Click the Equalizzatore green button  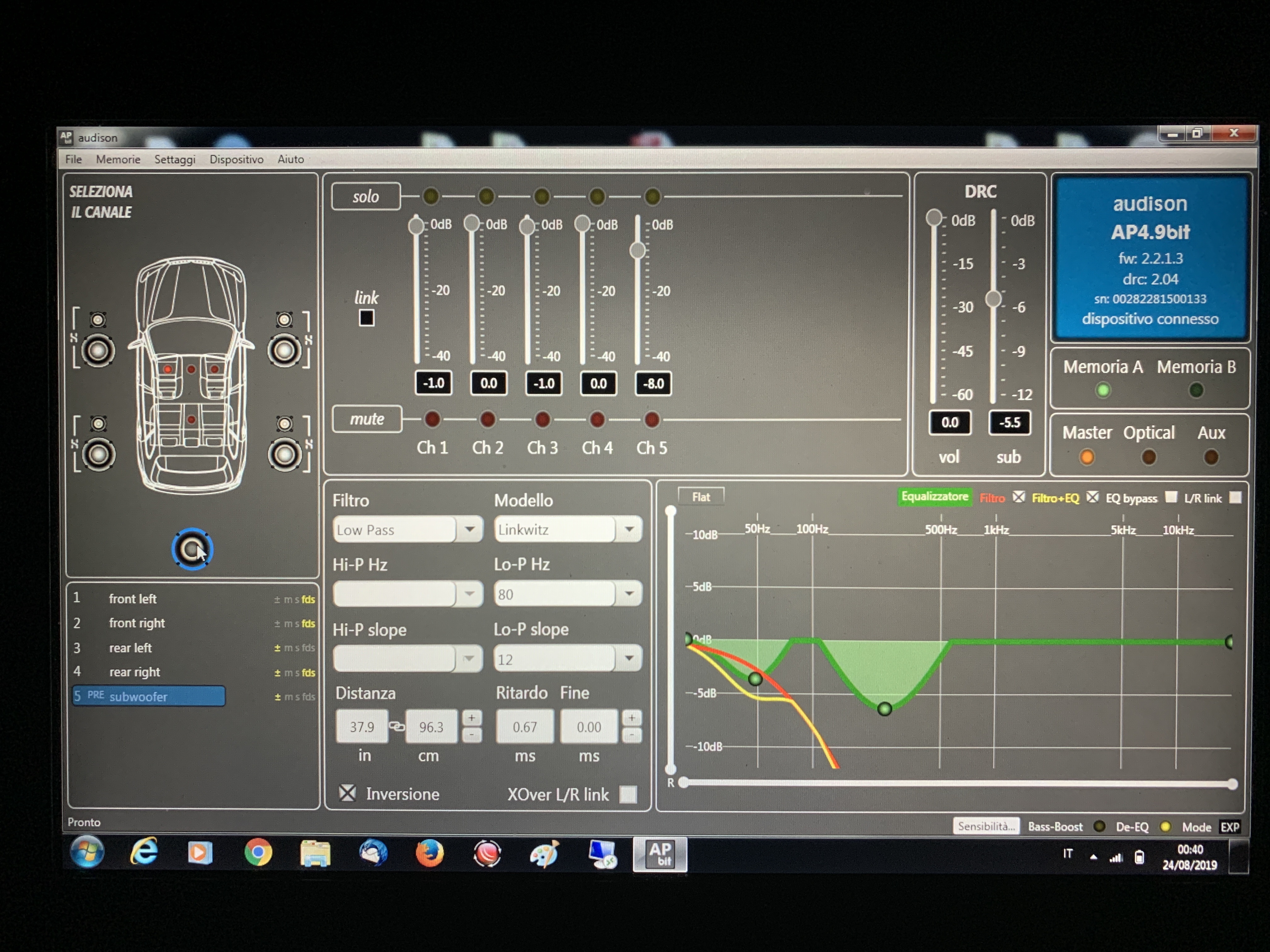tap(934, 496)
